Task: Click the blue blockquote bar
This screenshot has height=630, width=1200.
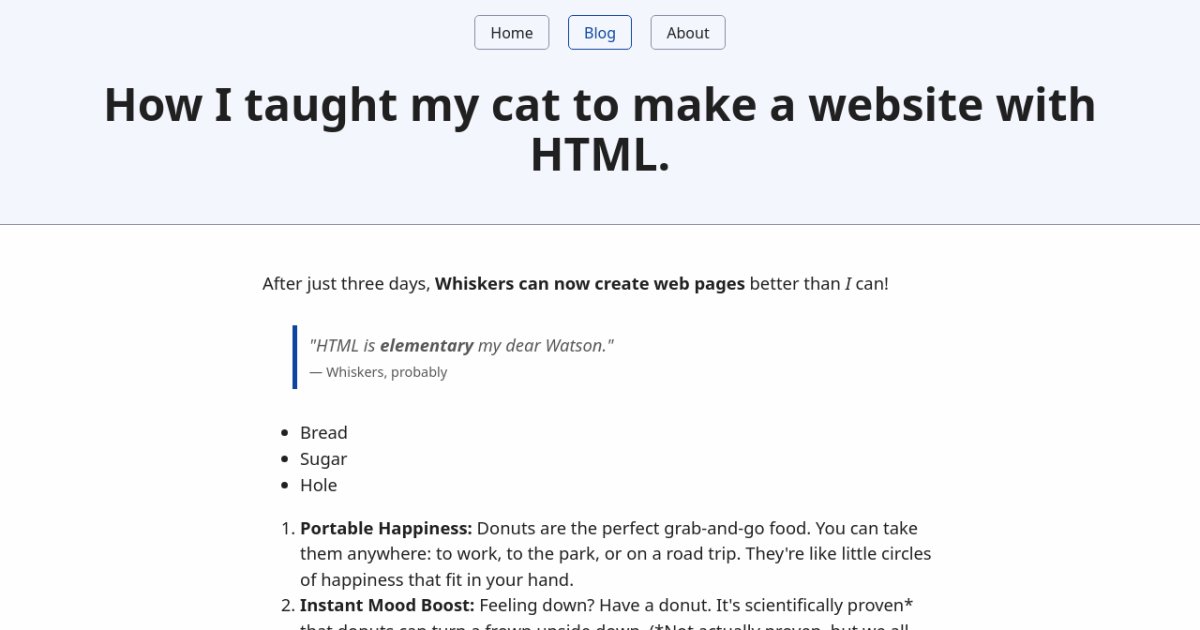Action: tap(295, 357)
